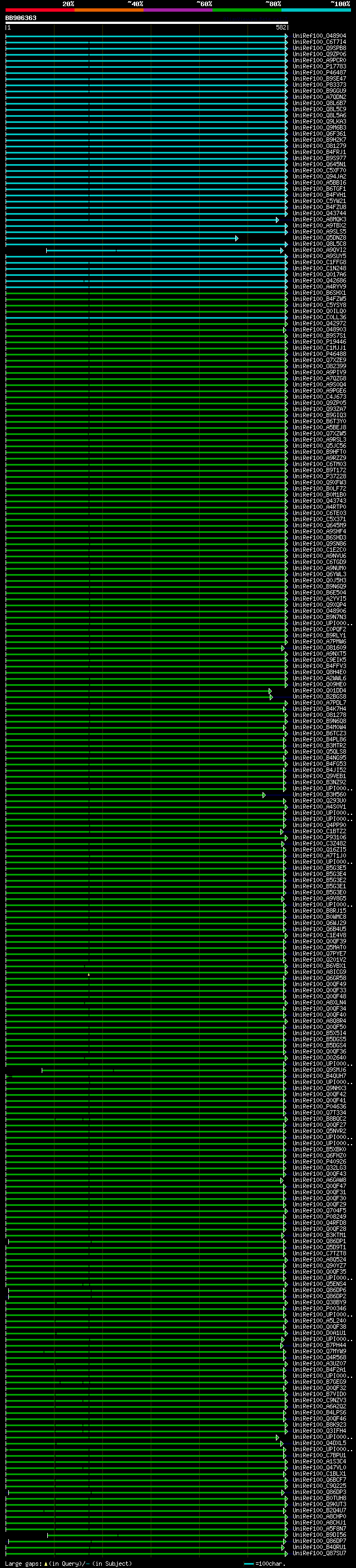The height and width of the screenshot is (1568, 356).
Task: Select the UniRef100_B6E504 label
Action: click(319, 593)
